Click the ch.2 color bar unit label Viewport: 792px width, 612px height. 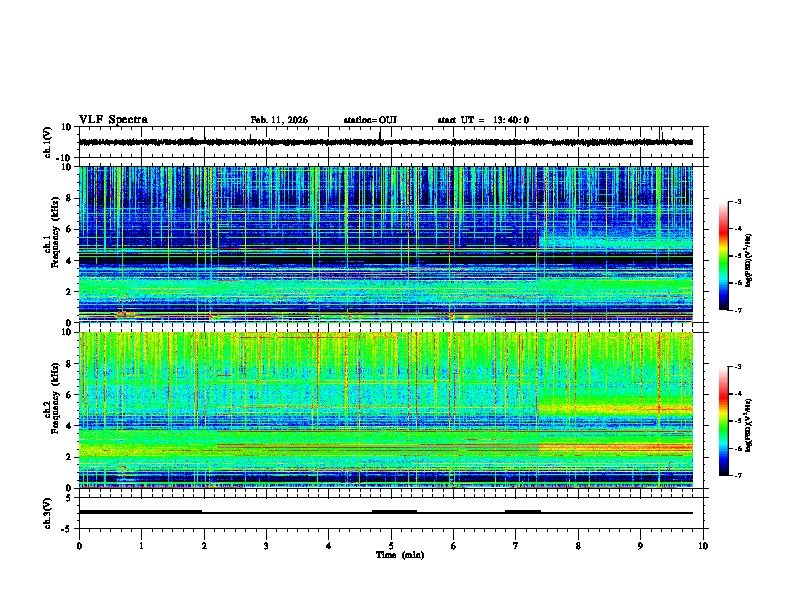(749, 424)
